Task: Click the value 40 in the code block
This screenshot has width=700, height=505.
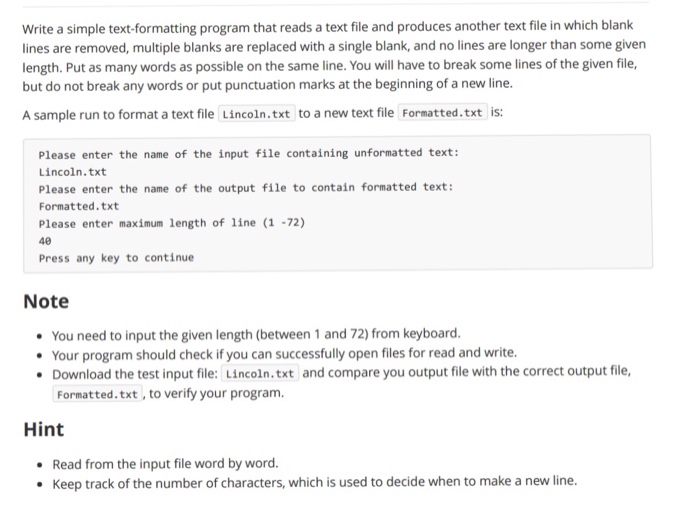Action: pyautogui.click(x=45, y=241)
